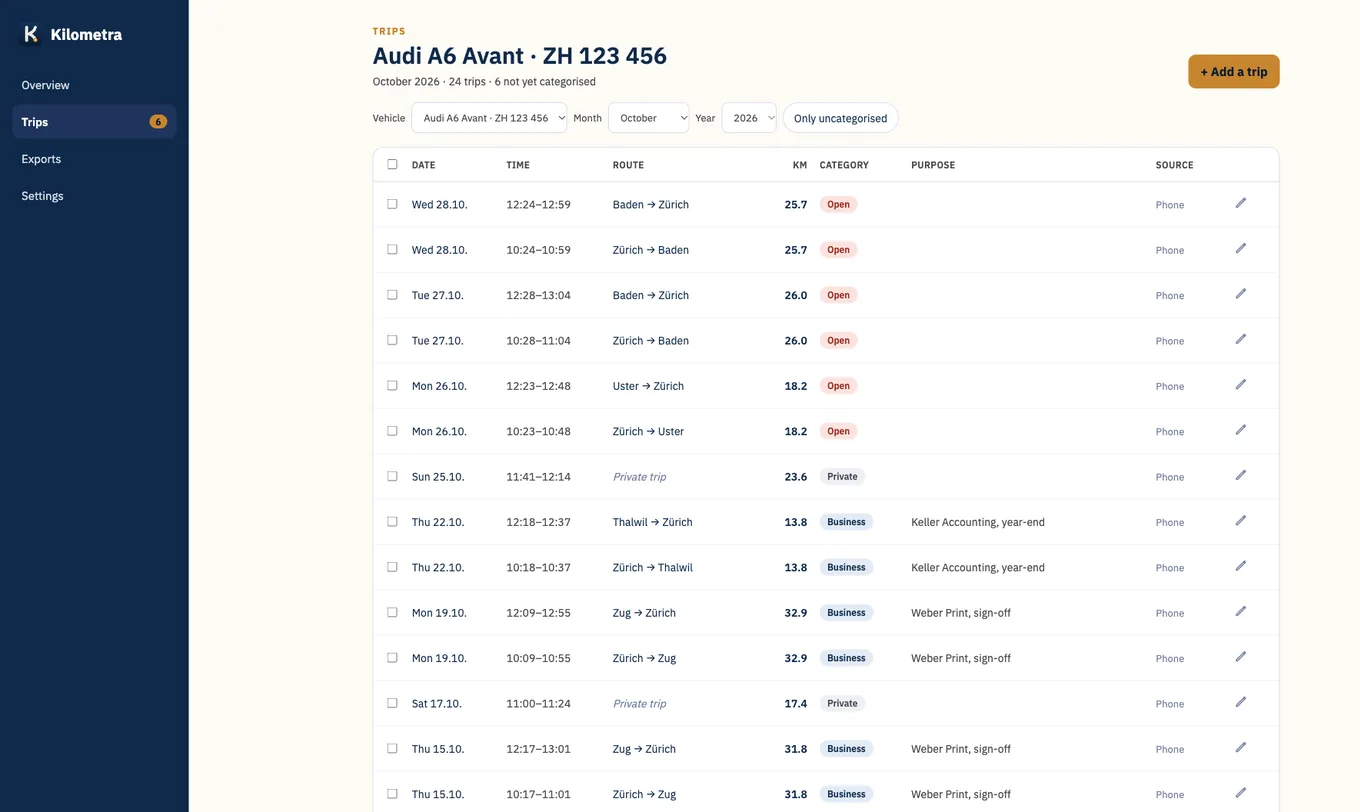Image resolution: width=1360 pixels, height=812 pixels.
Task: Edit the Sun 25.10. private trip
Action: click(1240, 475)
